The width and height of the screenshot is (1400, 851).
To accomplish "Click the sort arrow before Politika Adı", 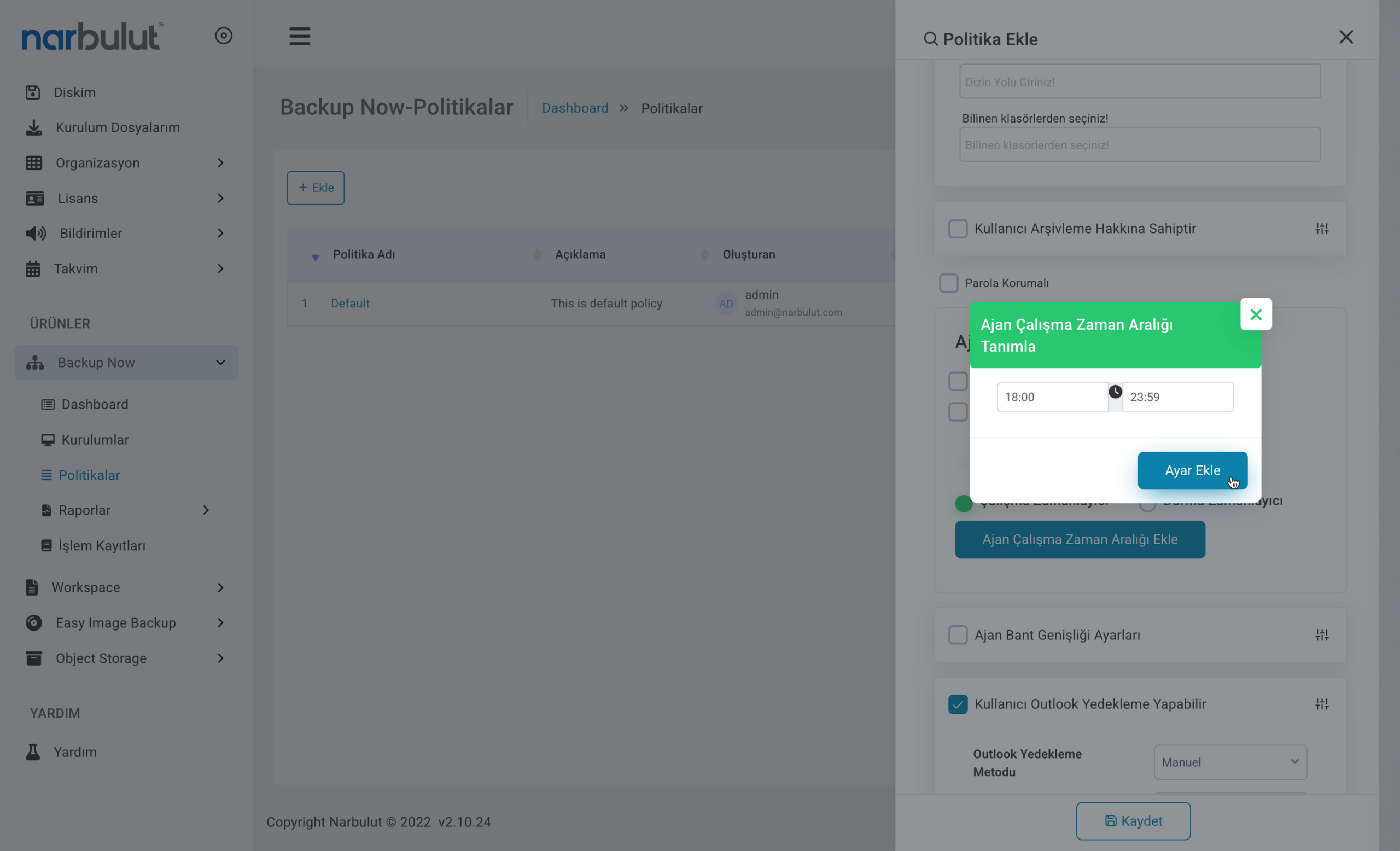I will click(316, 258).
